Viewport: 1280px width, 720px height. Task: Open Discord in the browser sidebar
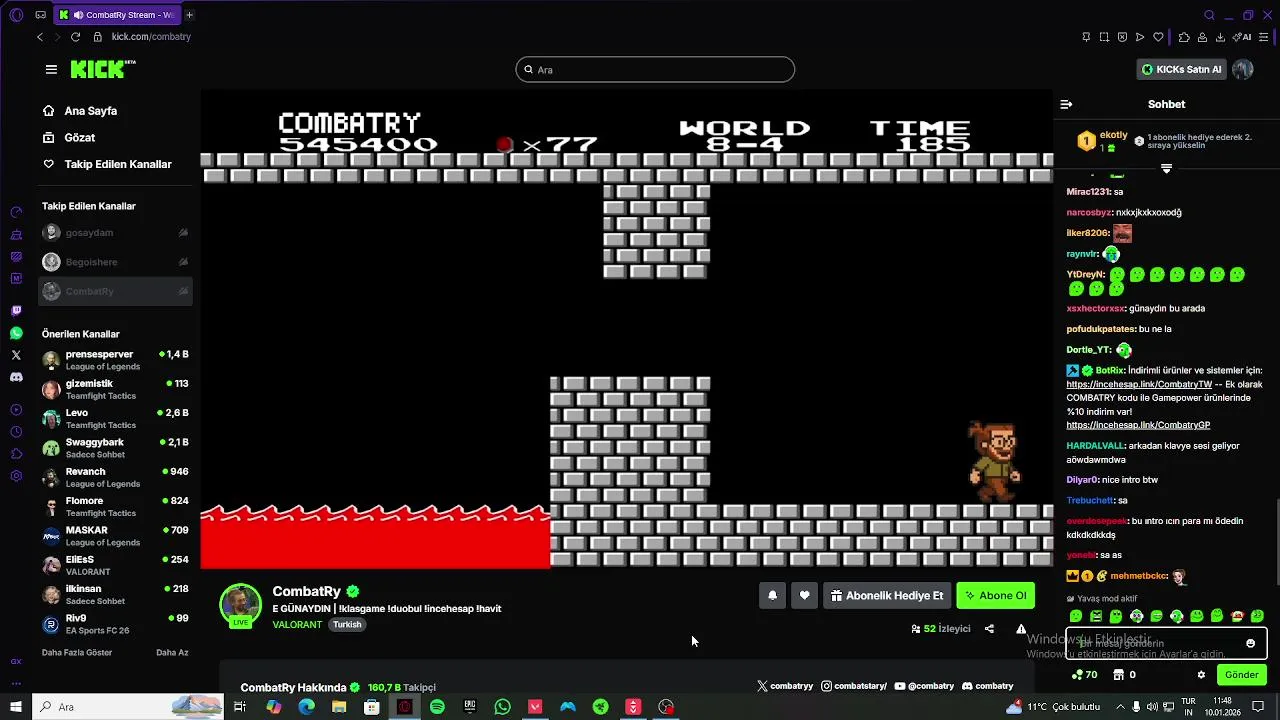tap(16, 377)
